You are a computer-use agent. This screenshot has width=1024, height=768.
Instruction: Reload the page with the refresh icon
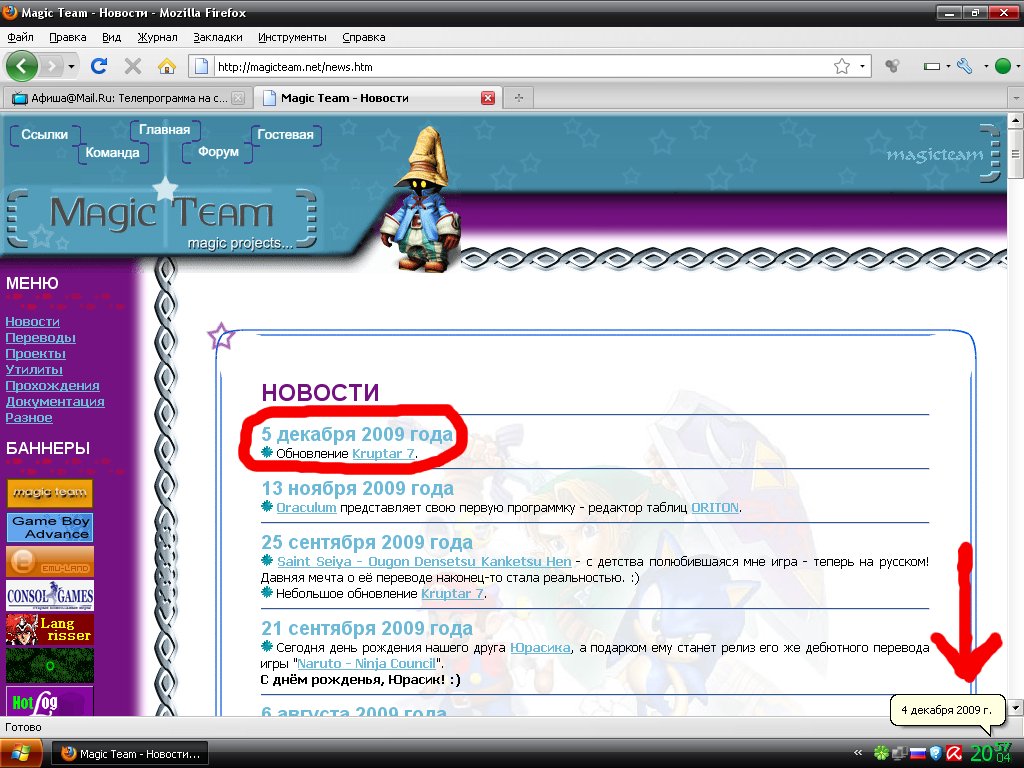(98, 66)
